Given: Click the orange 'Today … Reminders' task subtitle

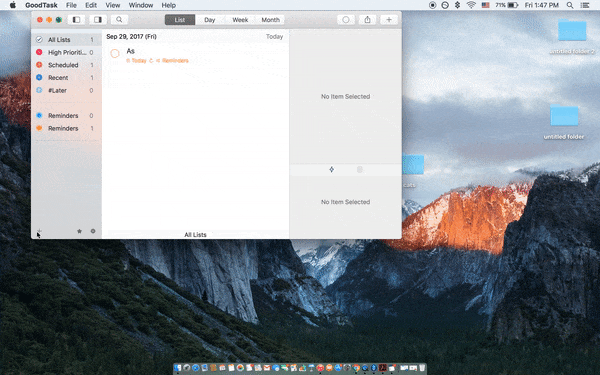Looking at the screenshot, I should pyautogui.click(x=157, y=60).
